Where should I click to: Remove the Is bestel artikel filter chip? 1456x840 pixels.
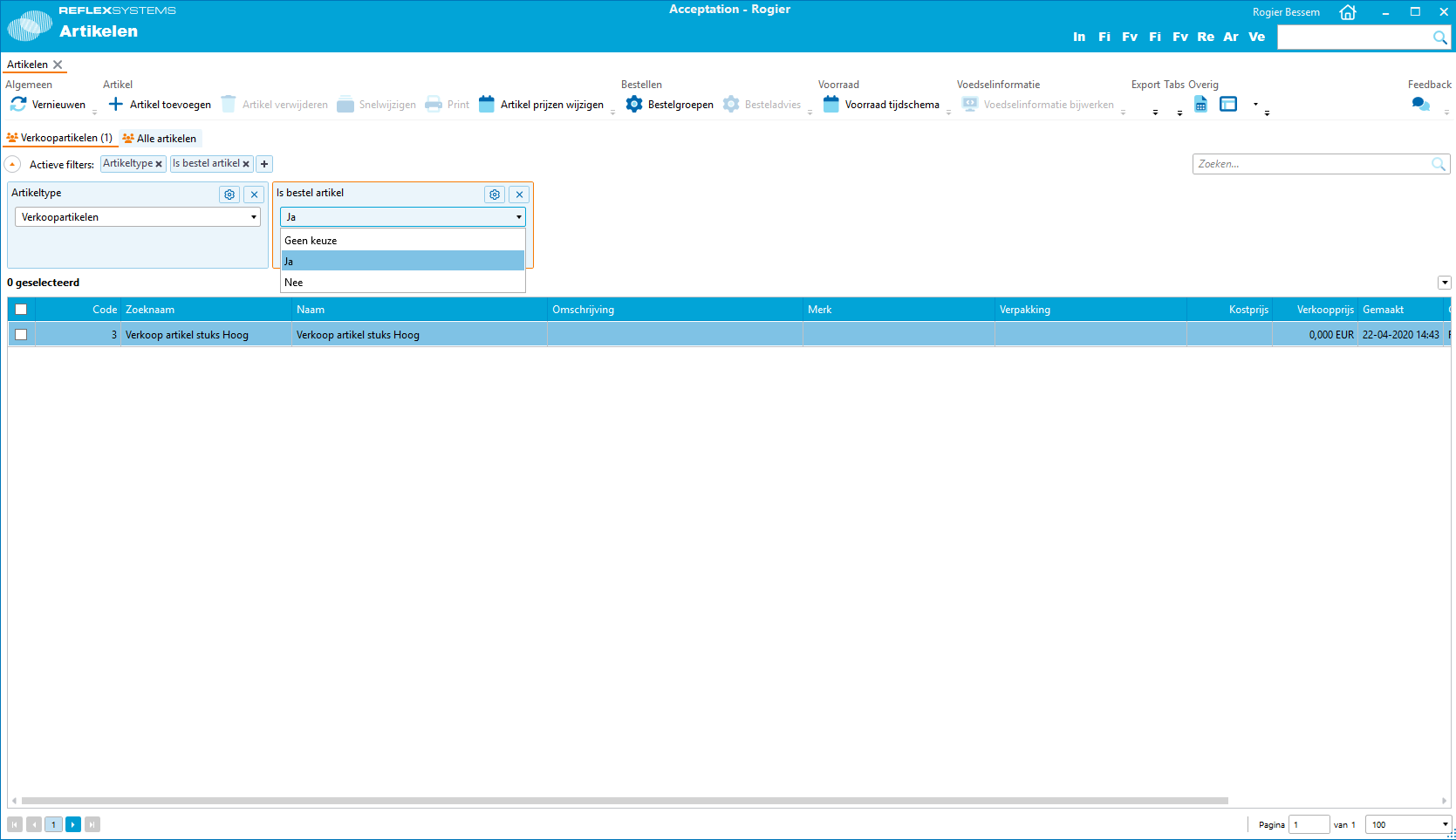point(246,164)
